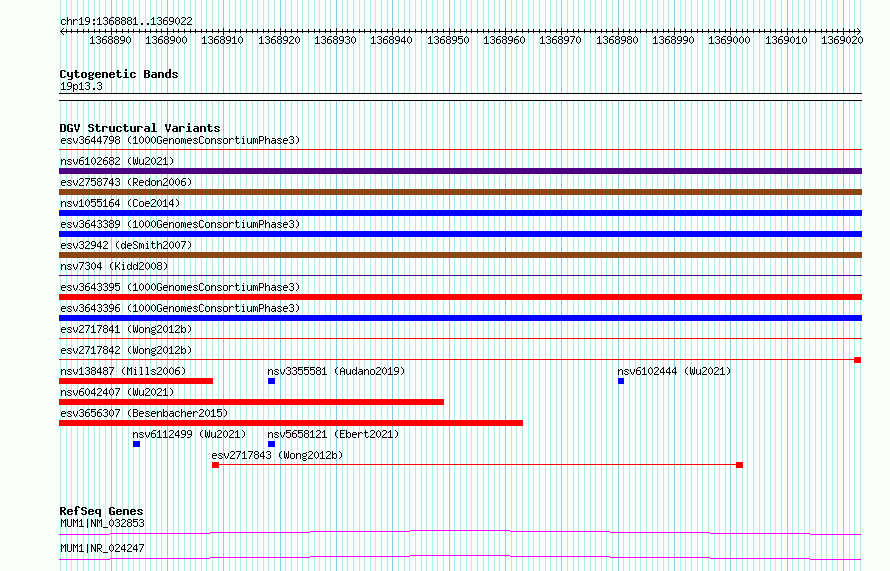Click the esv3656307 (Besenbacher2015) label
The width and height of the screenshot is (890, 571).
pyautogui.click(x=144, y=413)
